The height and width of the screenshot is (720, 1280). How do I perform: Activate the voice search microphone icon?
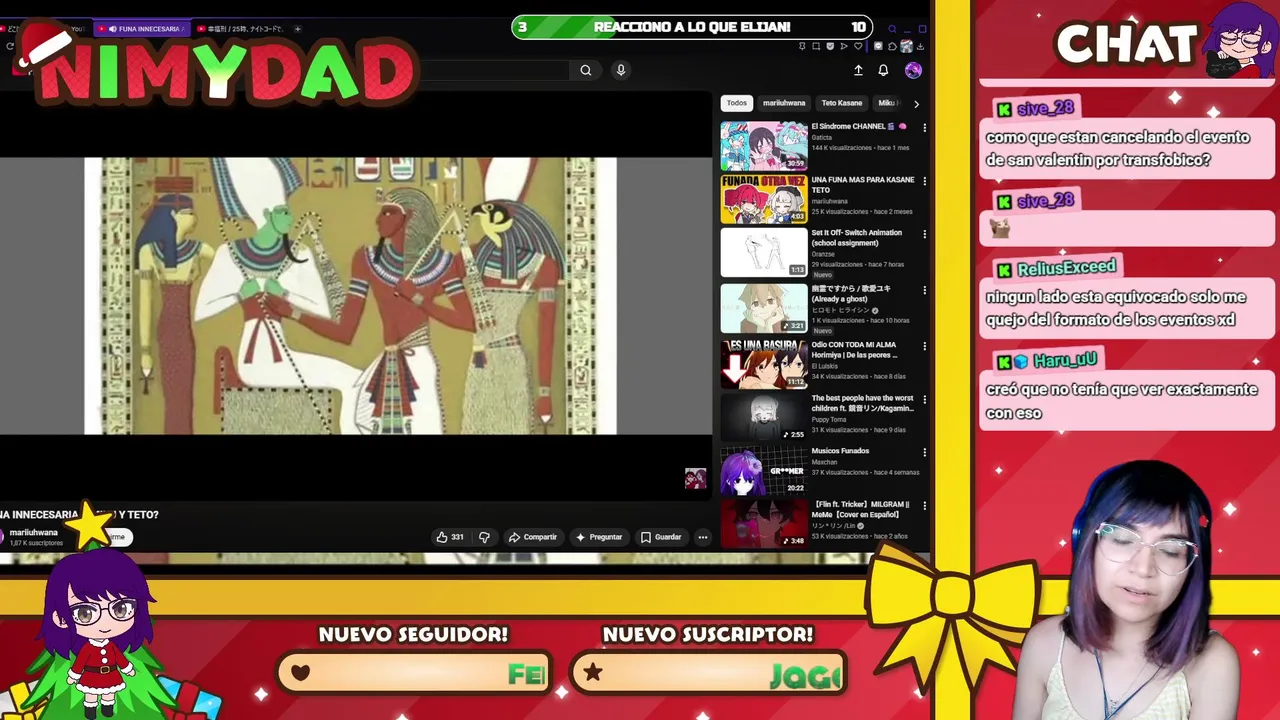(621, 70)
